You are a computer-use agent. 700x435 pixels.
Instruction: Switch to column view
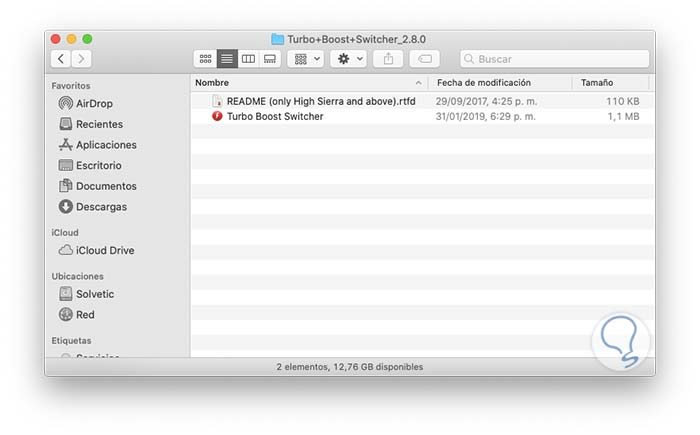248,59
